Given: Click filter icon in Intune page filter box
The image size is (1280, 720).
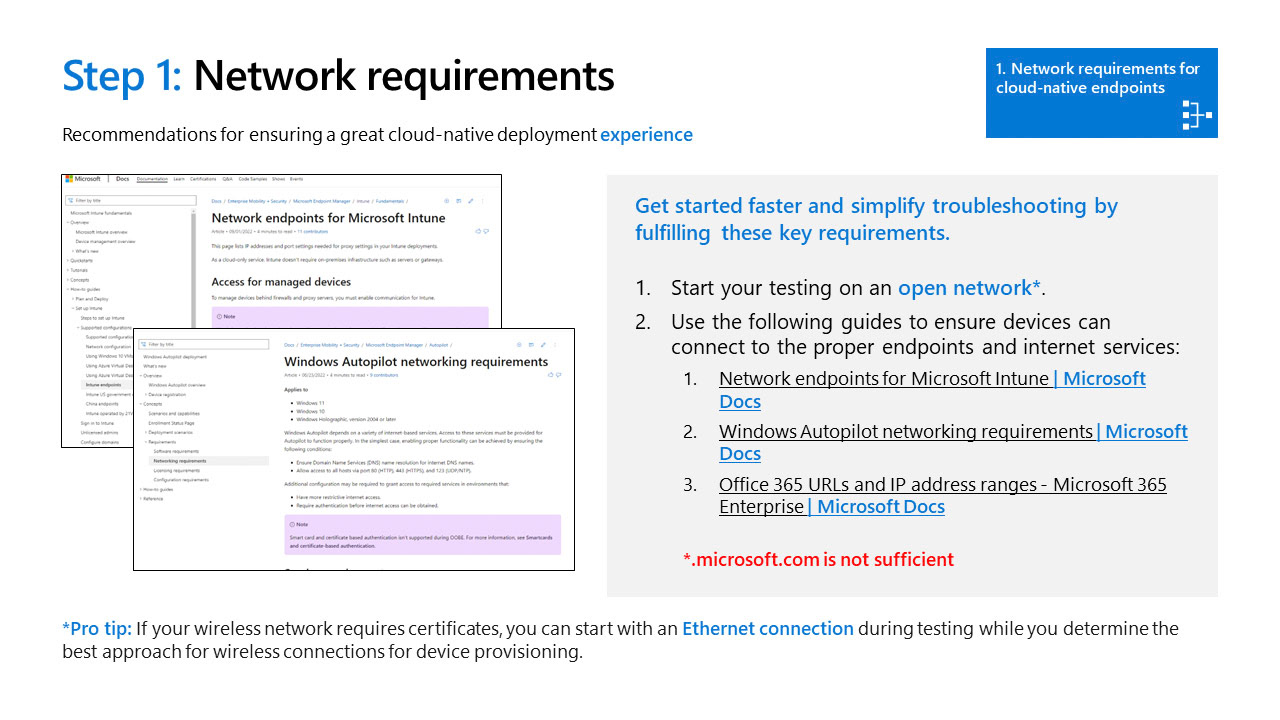Looking at the screenshot, I should point(70,200).
